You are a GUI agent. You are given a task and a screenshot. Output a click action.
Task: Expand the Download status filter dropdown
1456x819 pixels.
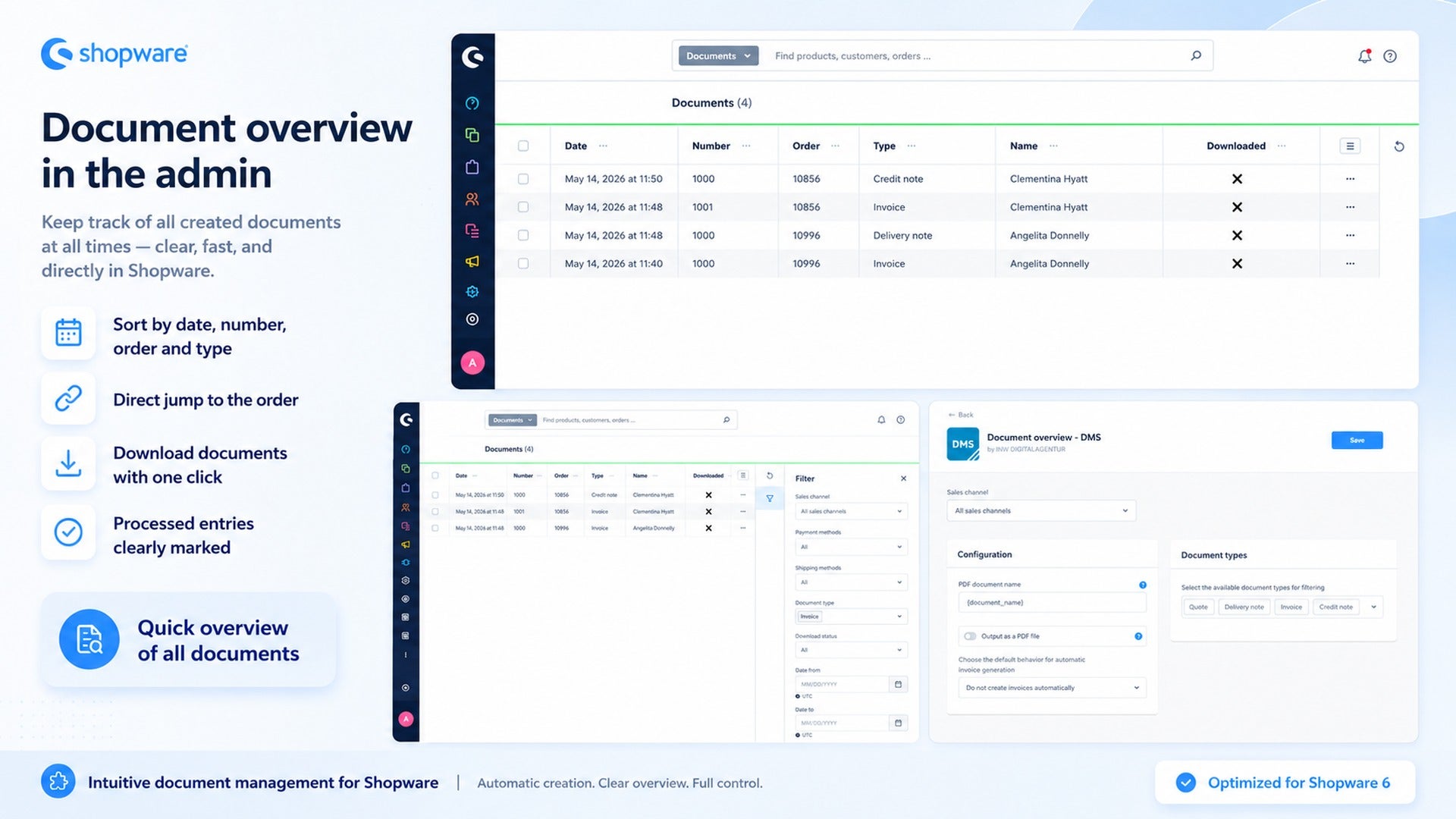(x=851, y=650)
